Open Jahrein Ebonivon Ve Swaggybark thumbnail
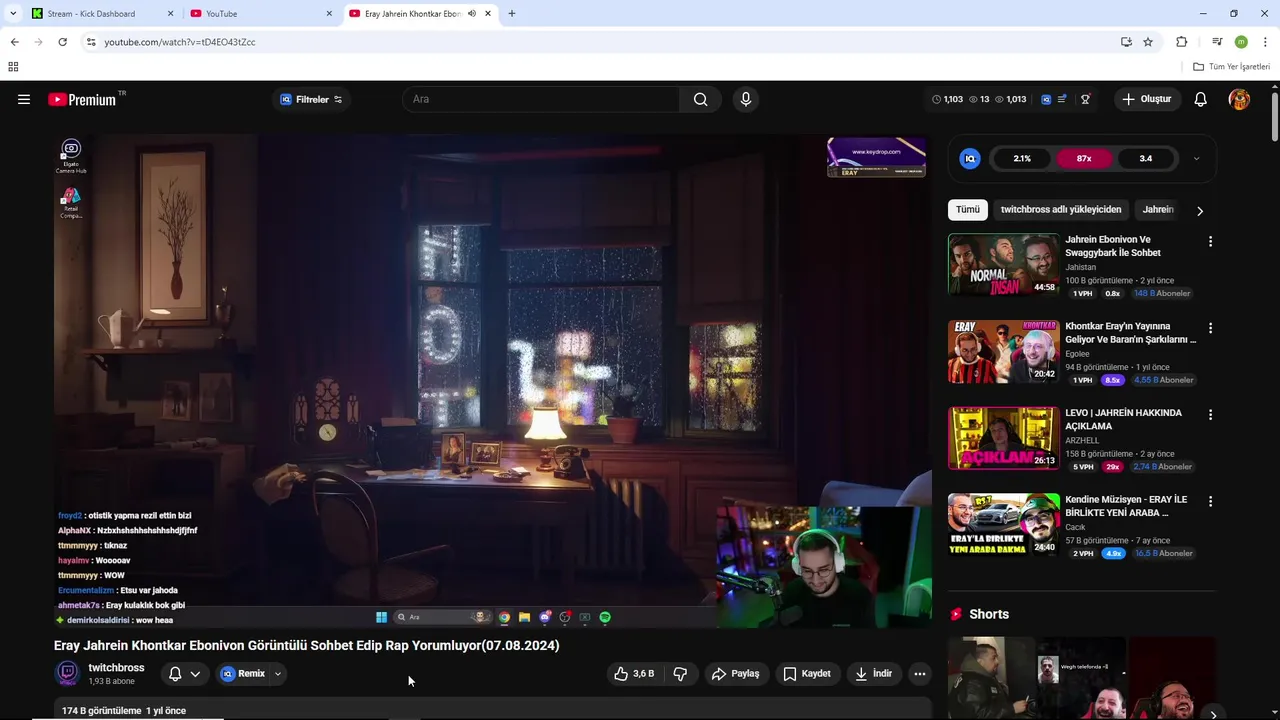Viewport: 1280px width, 720px height. coord(1003,265)
